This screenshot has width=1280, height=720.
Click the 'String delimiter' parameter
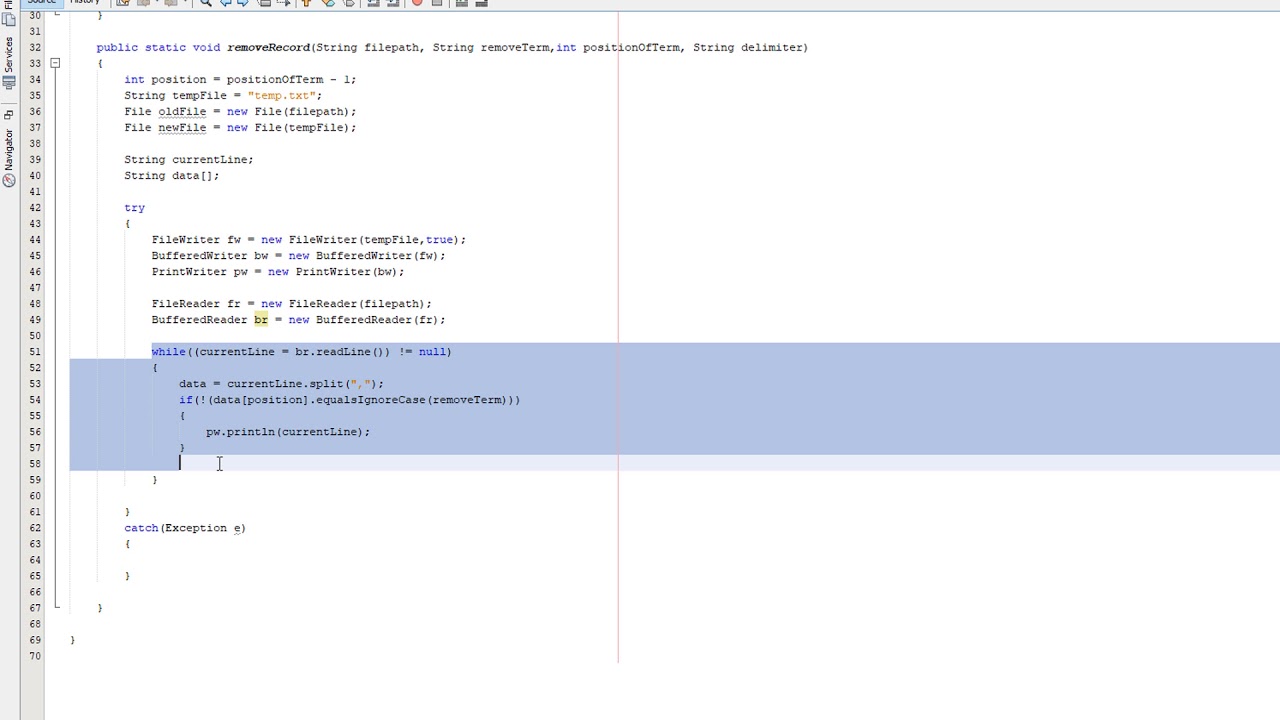[x=747, y=47]
